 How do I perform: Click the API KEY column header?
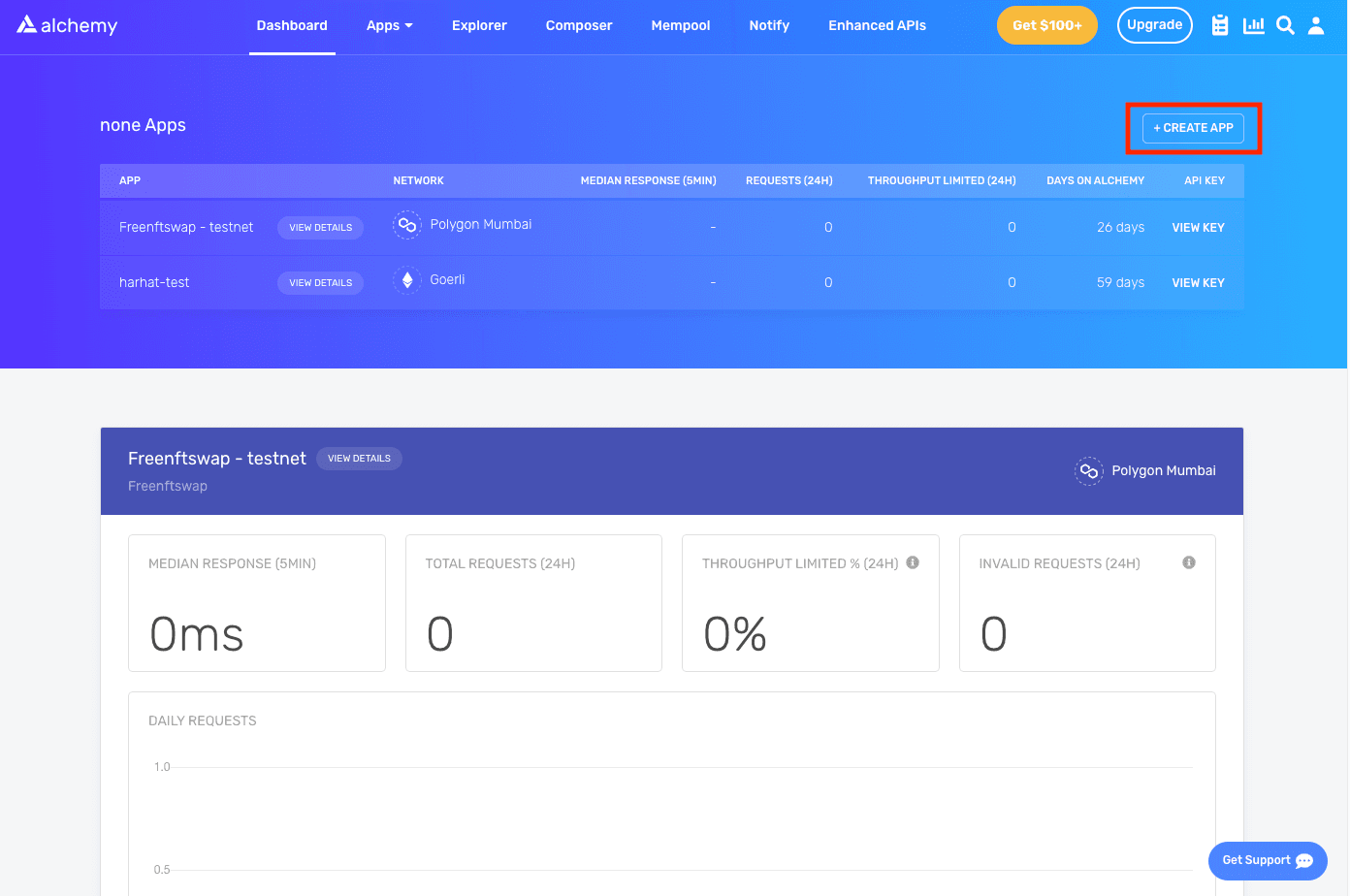(x=1205, y=180)
